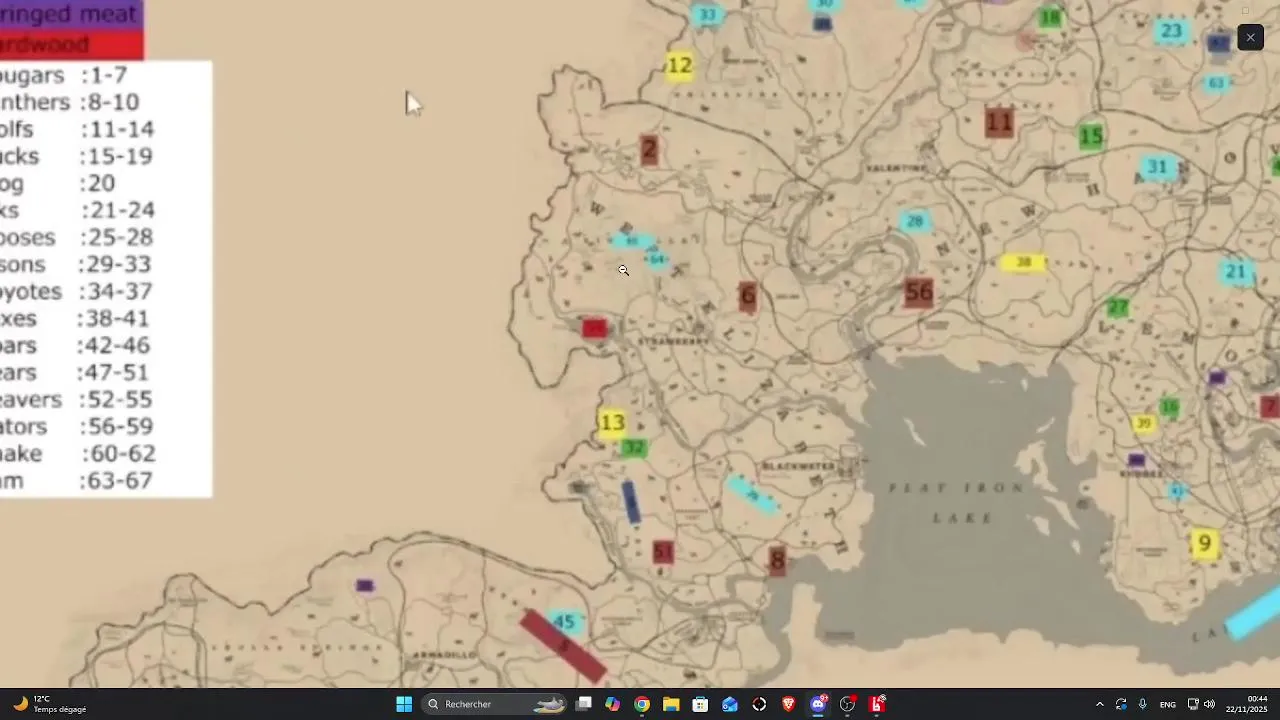1280x720 pixels.
Task: Open Brave browser from the taskbar
Action: click(x=789, y=704)
